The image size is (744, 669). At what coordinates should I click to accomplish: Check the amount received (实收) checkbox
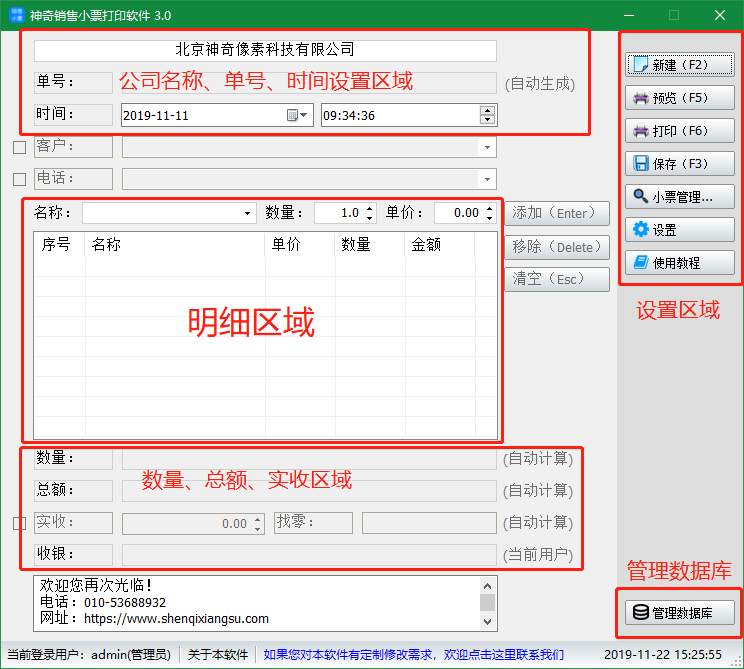click(x=19, y=523)
